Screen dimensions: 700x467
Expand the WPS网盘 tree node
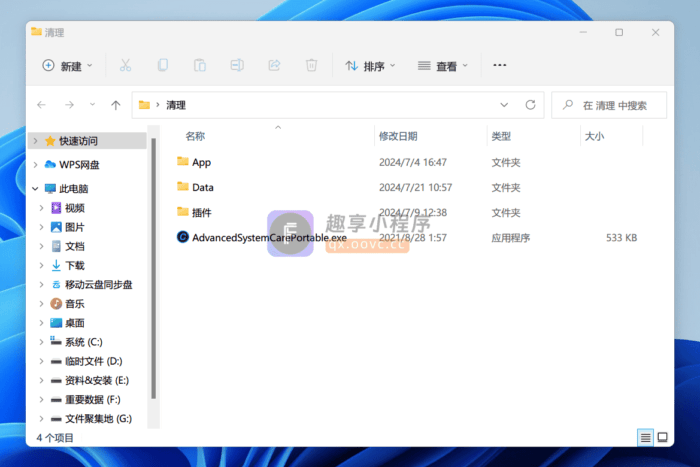(x=35, y=165)
